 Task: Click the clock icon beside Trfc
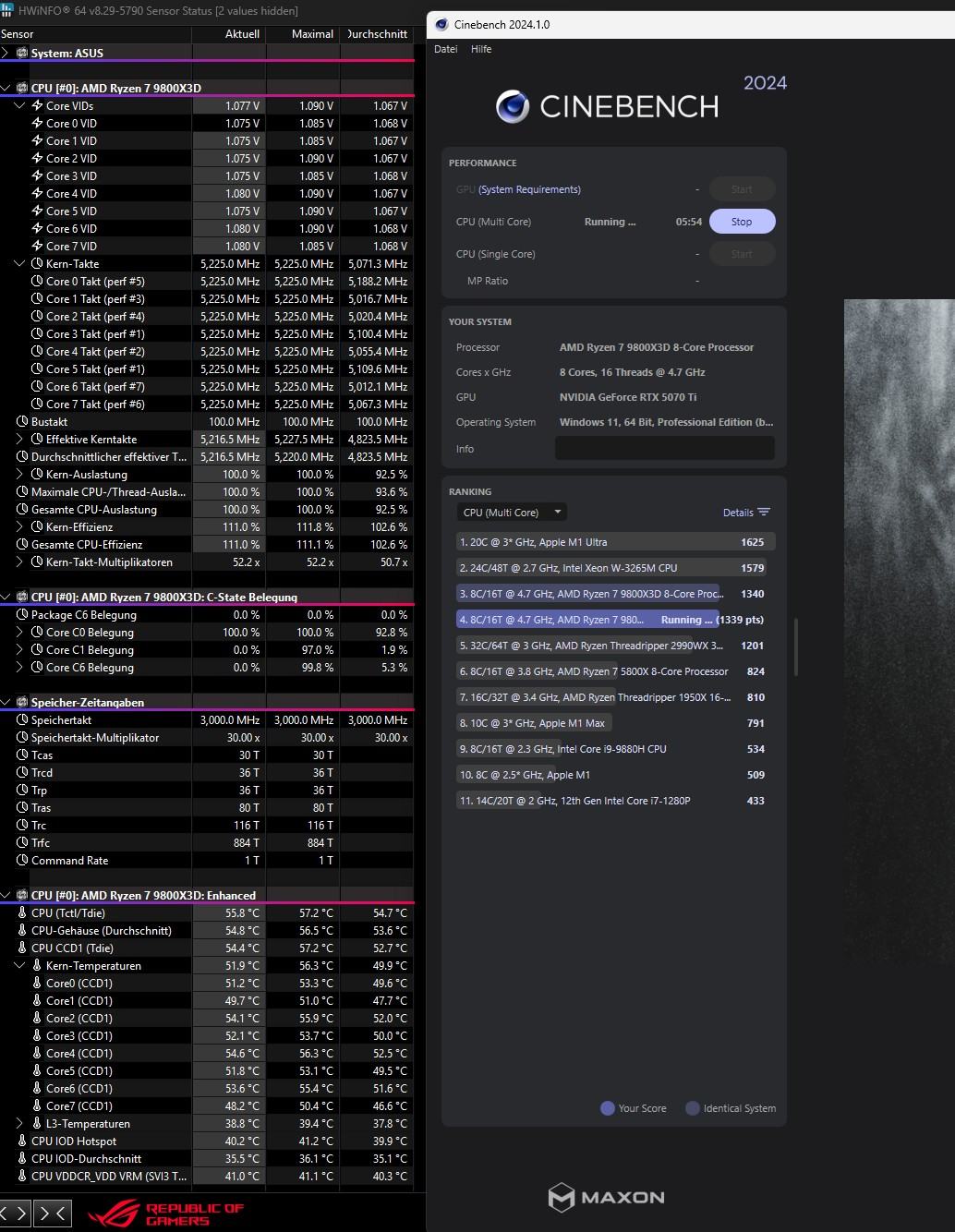click(x=23, y=843)
